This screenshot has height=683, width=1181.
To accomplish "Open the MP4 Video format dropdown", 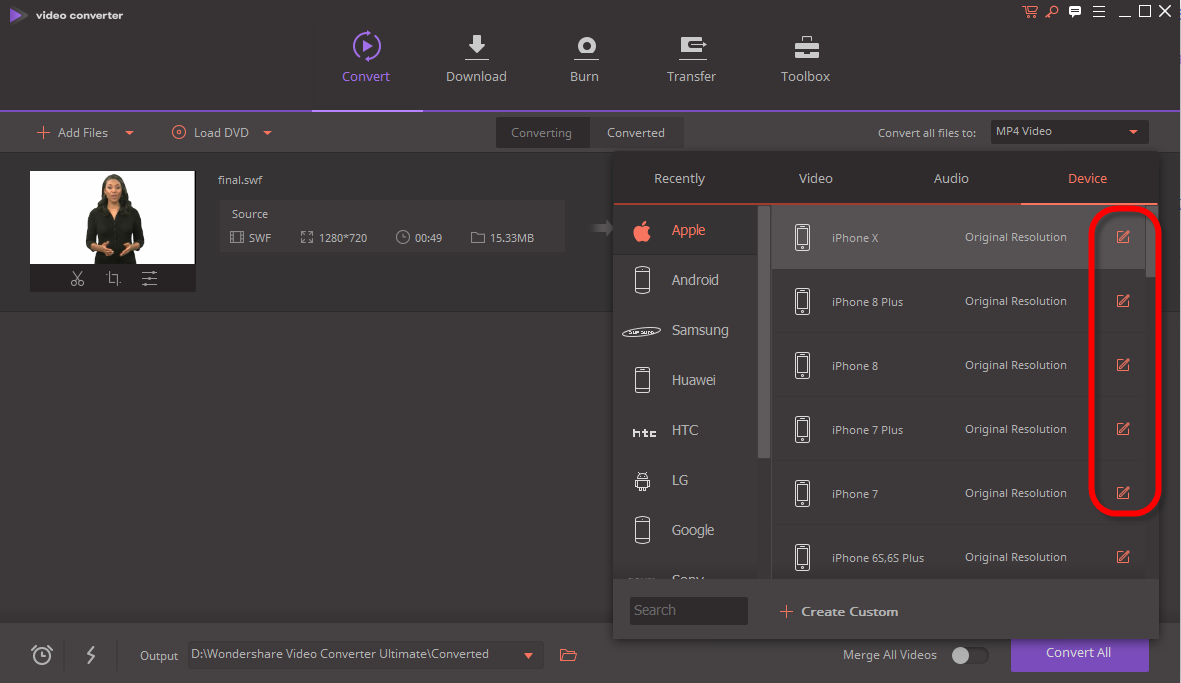I will click(1070, 132).
